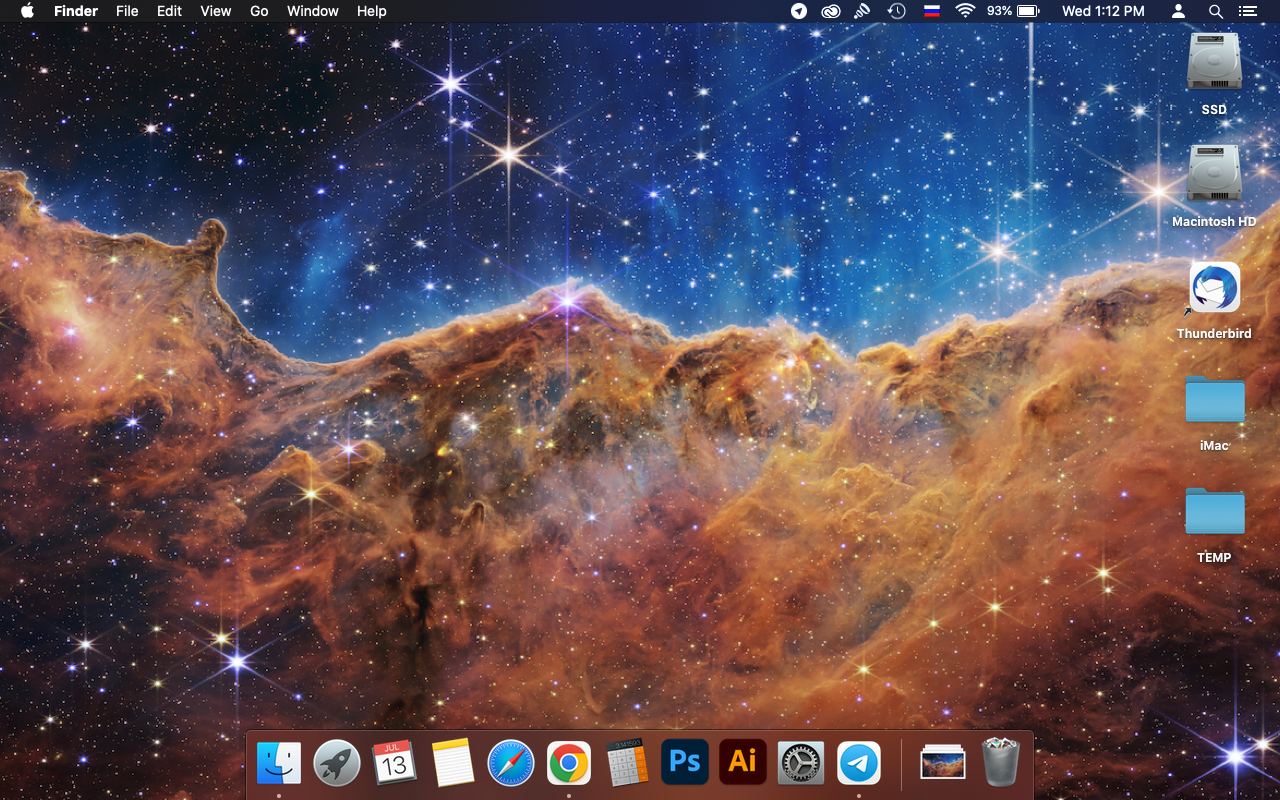Viewport: 1280px width, 800px height.
Task: Open Launchpad from the Dock
Action: pyautogui.click(x=337, y=764)
